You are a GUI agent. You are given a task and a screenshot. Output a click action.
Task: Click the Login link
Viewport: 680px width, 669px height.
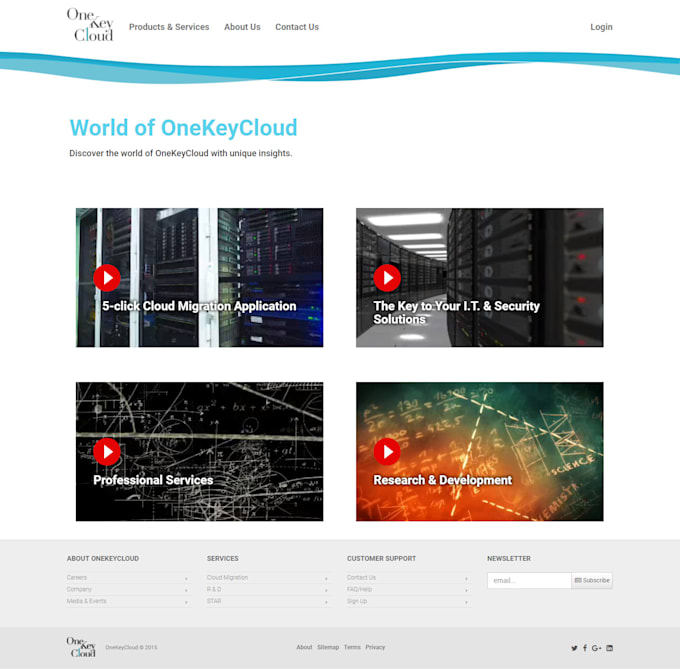pyautogui.click(x=601, y=27)
